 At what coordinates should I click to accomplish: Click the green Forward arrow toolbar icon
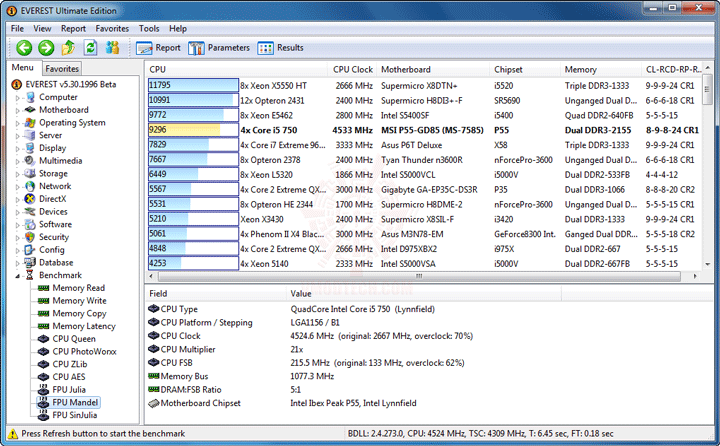(46, 47)
